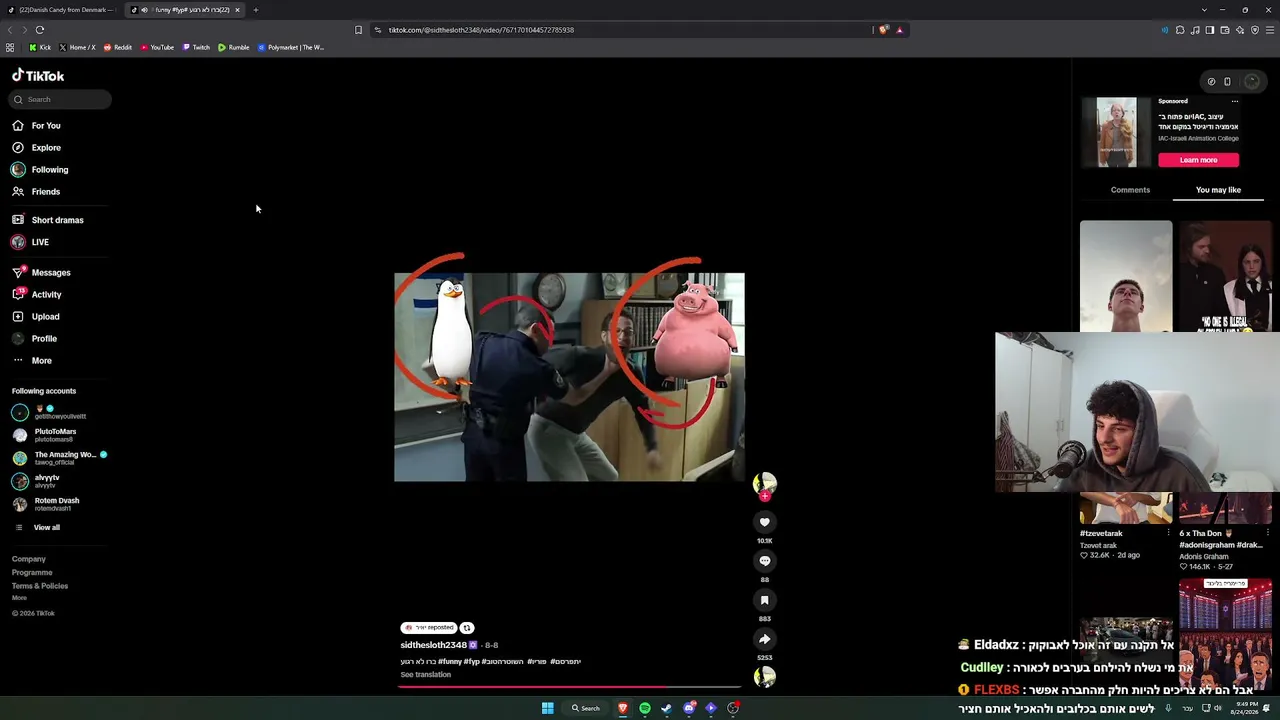Open the Twitch bookmark
Image resolution: width=1280 pixels, height=720 pixels.
(196, 48)
